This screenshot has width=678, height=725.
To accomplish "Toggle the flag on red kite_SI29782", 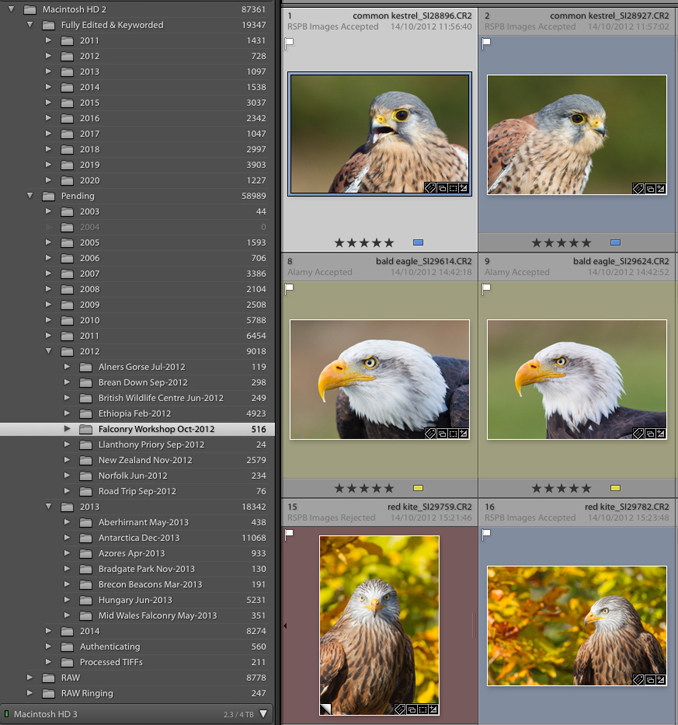I will (x=487, y=535).
